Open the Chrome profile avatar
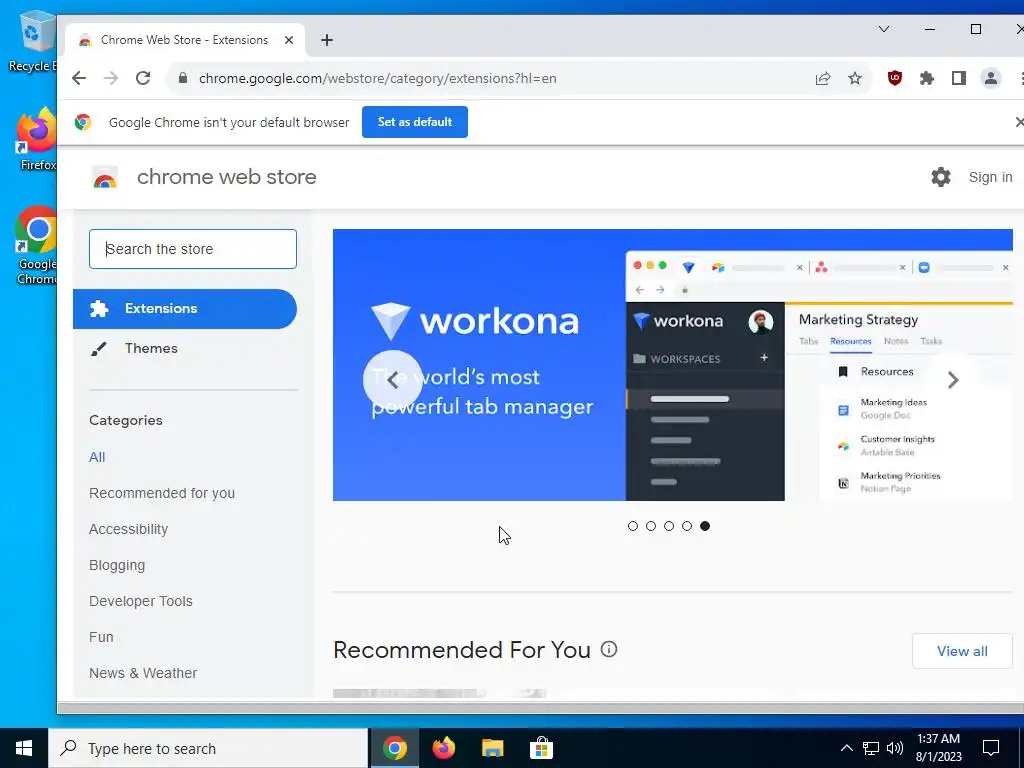Screen dimensions: 1024x768 click(991, 78)
